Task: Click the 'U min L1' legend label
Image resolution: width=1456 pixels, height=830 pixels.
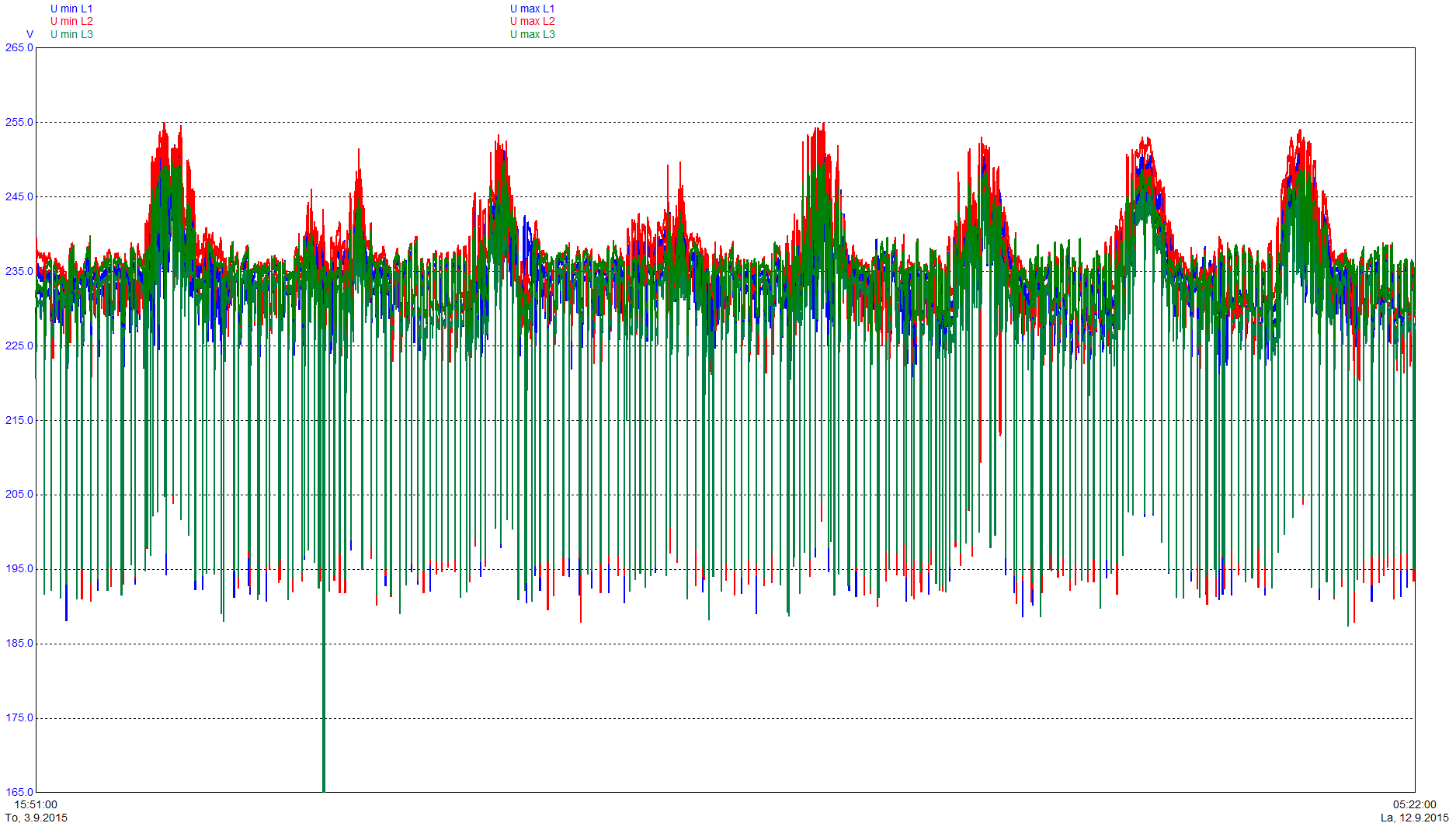Action: pyautogui.click(x=71, y=9)
